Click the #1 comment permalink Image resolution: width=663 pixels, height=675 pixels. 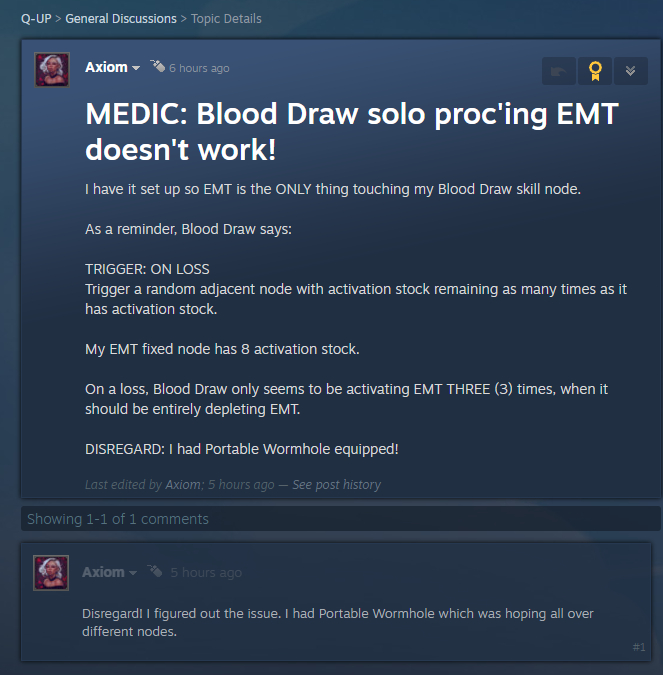[x=639, y=647]
